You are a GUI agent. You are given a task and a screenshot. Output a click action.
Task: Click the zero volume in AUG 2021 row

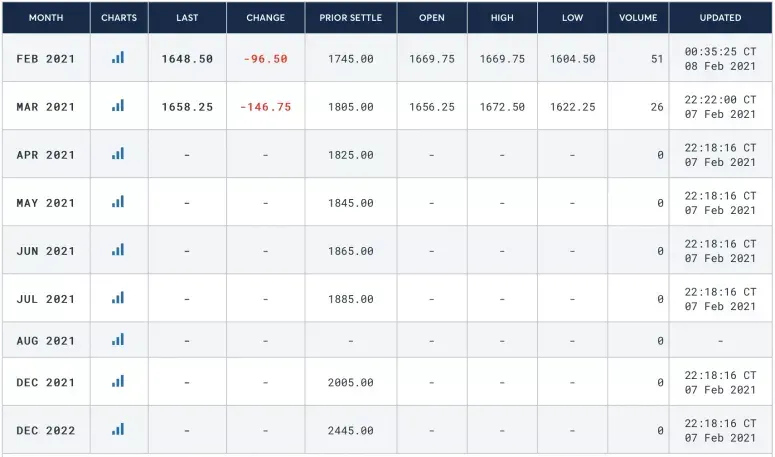pyautogui.click(x=660, y=341)
